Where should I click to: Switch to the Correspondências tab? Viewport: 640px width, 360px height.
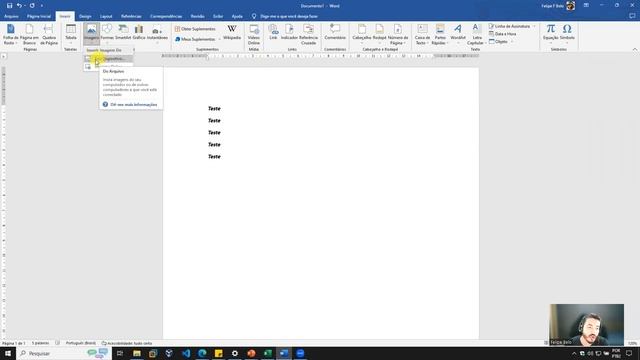tap(166, 16)
